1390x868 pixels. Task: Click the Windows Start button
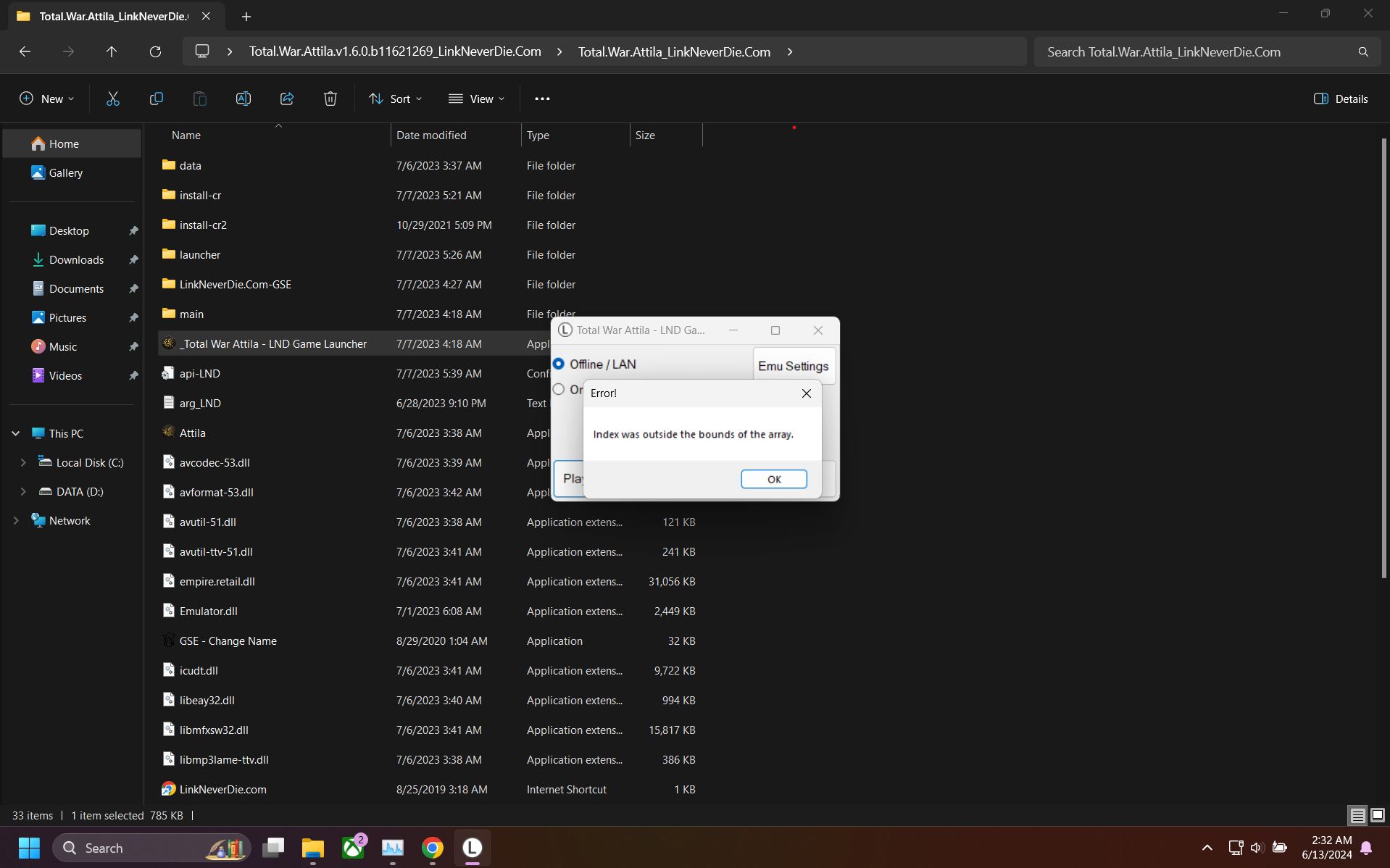coord(29,848)
